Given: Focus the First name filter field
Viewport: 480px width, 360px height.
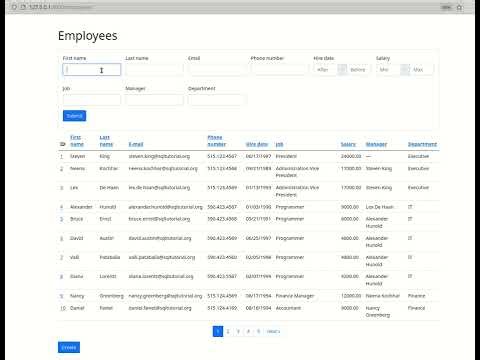Looking at the screenshot, I should point(92,70).
